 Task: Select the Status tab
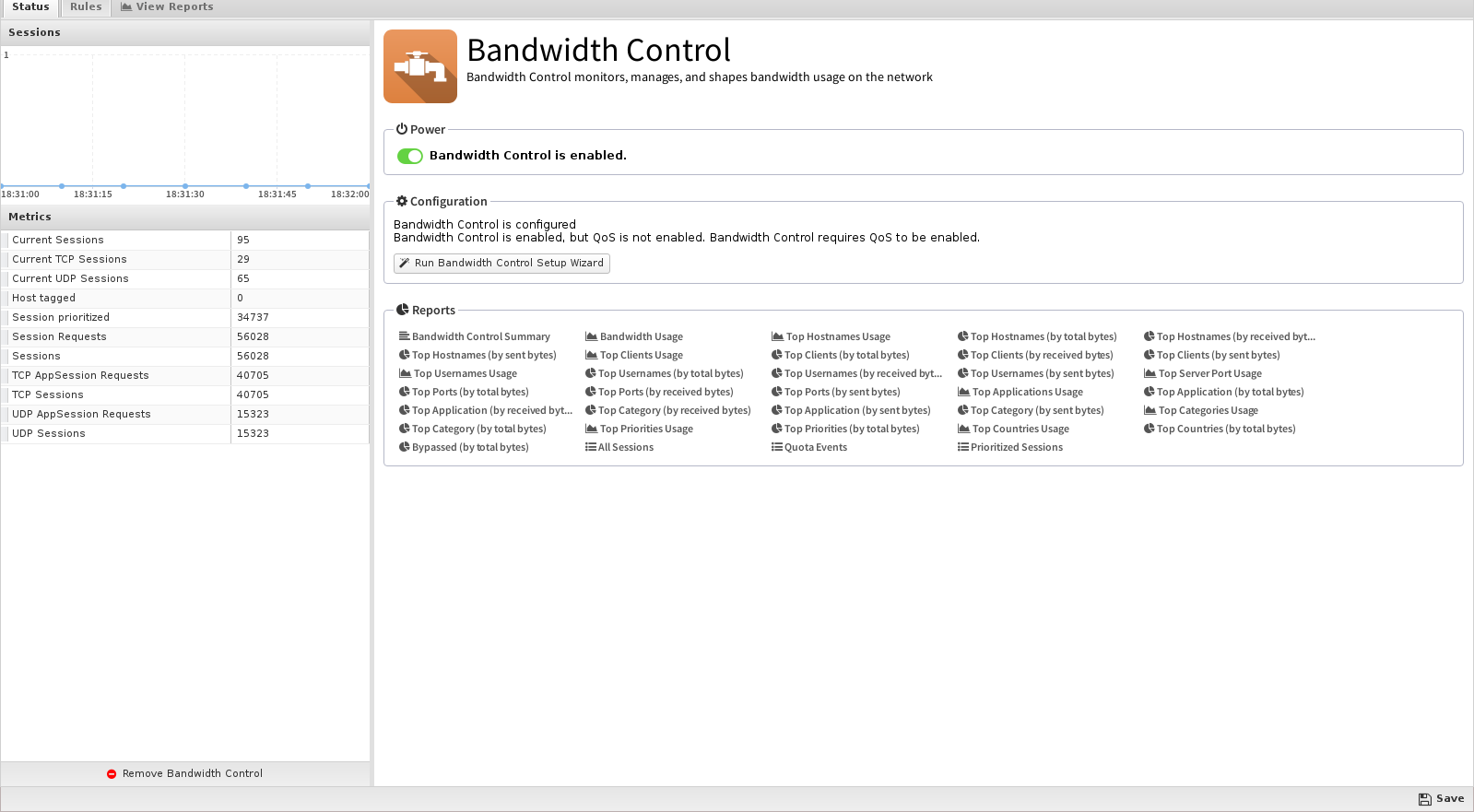click(x=30, y=7)
